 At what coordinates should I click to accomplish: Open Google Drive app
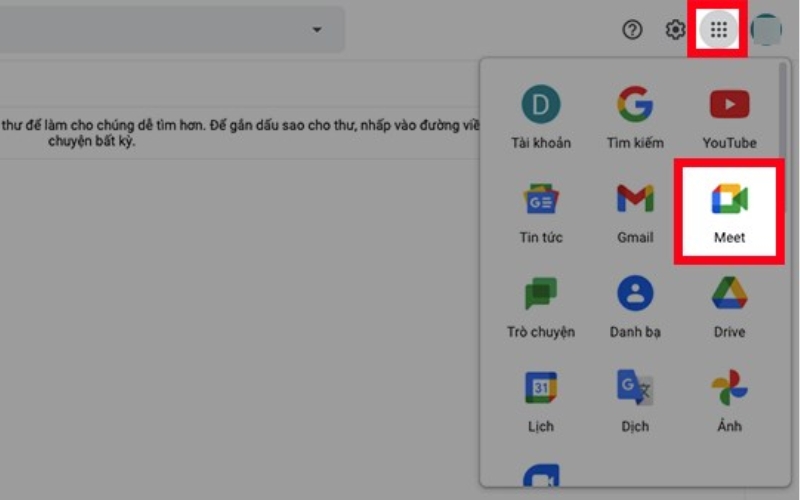[730, 307]
